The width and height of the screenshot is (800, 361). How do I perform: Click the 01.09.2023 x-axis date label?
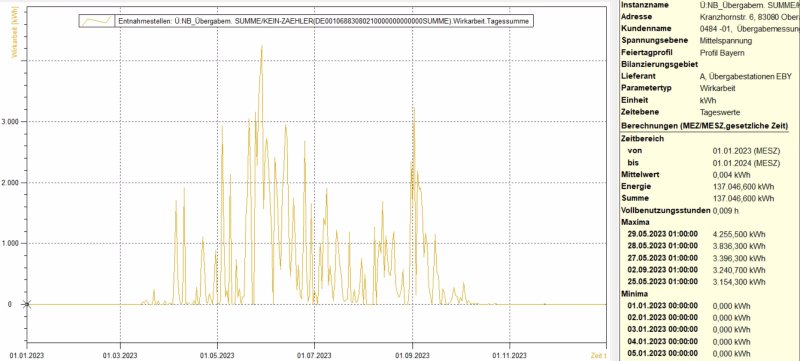[412, 354]
